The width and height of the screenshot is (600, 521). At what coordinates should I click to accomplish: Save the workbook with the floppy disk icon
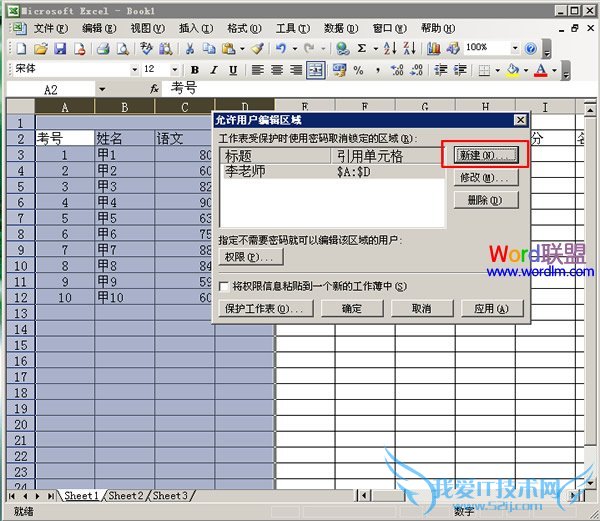(60, 49)
